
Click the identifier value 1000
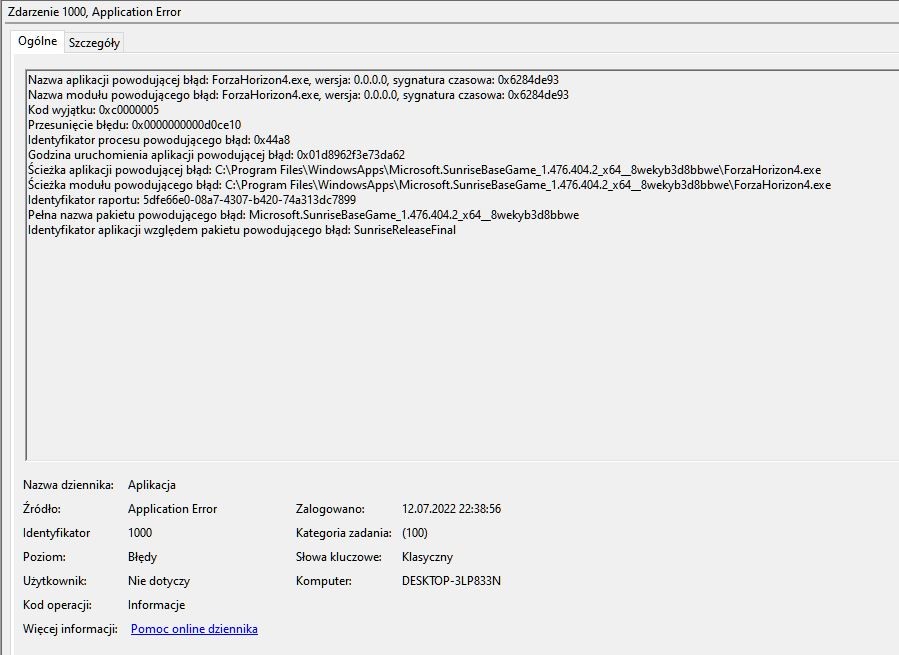click(140, 533)
